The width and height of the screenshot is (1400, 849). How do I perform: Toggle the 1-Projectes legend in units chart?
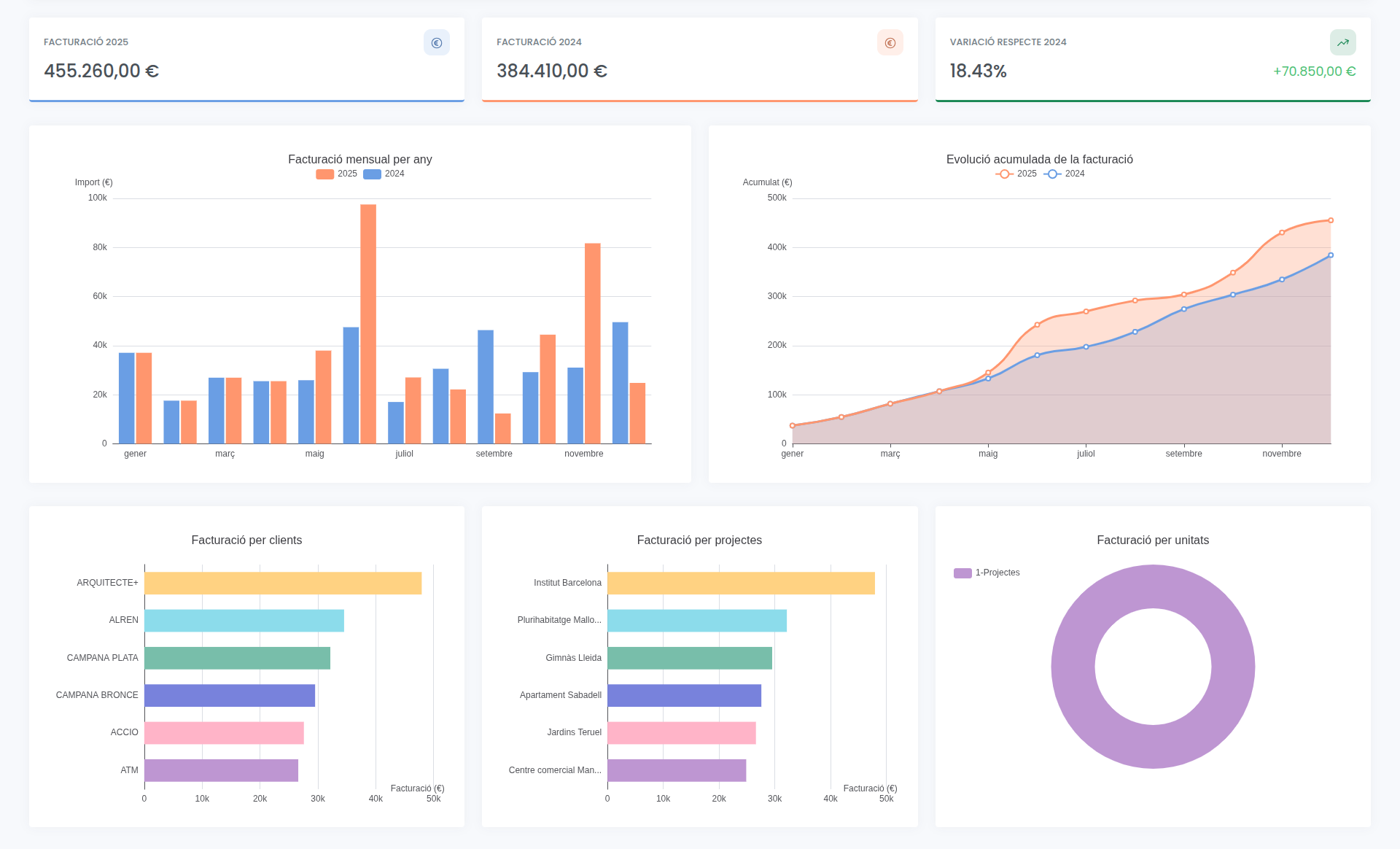coord(987,573)
